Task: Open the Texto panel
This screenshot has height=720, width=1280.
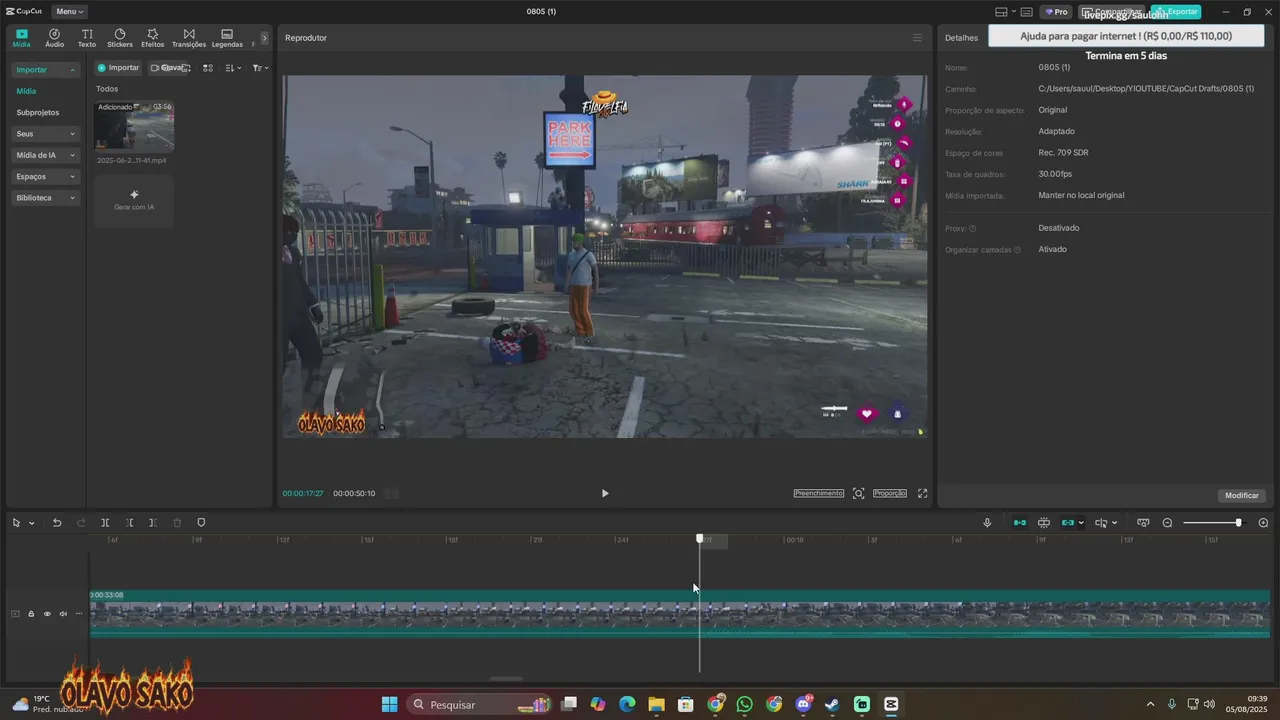Action: tap(87, 38)
